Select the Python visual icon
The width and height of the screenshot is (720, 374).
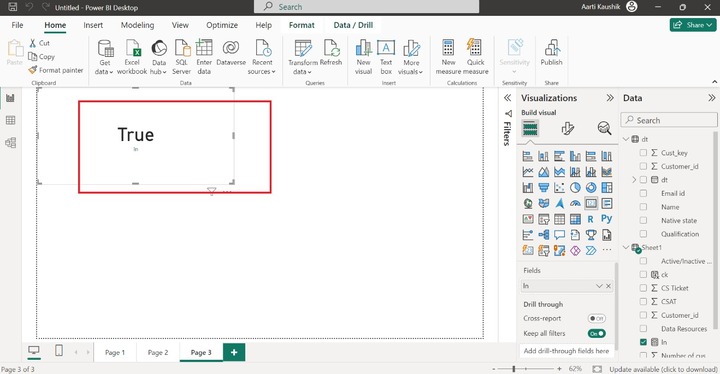(x=607, y=219)
